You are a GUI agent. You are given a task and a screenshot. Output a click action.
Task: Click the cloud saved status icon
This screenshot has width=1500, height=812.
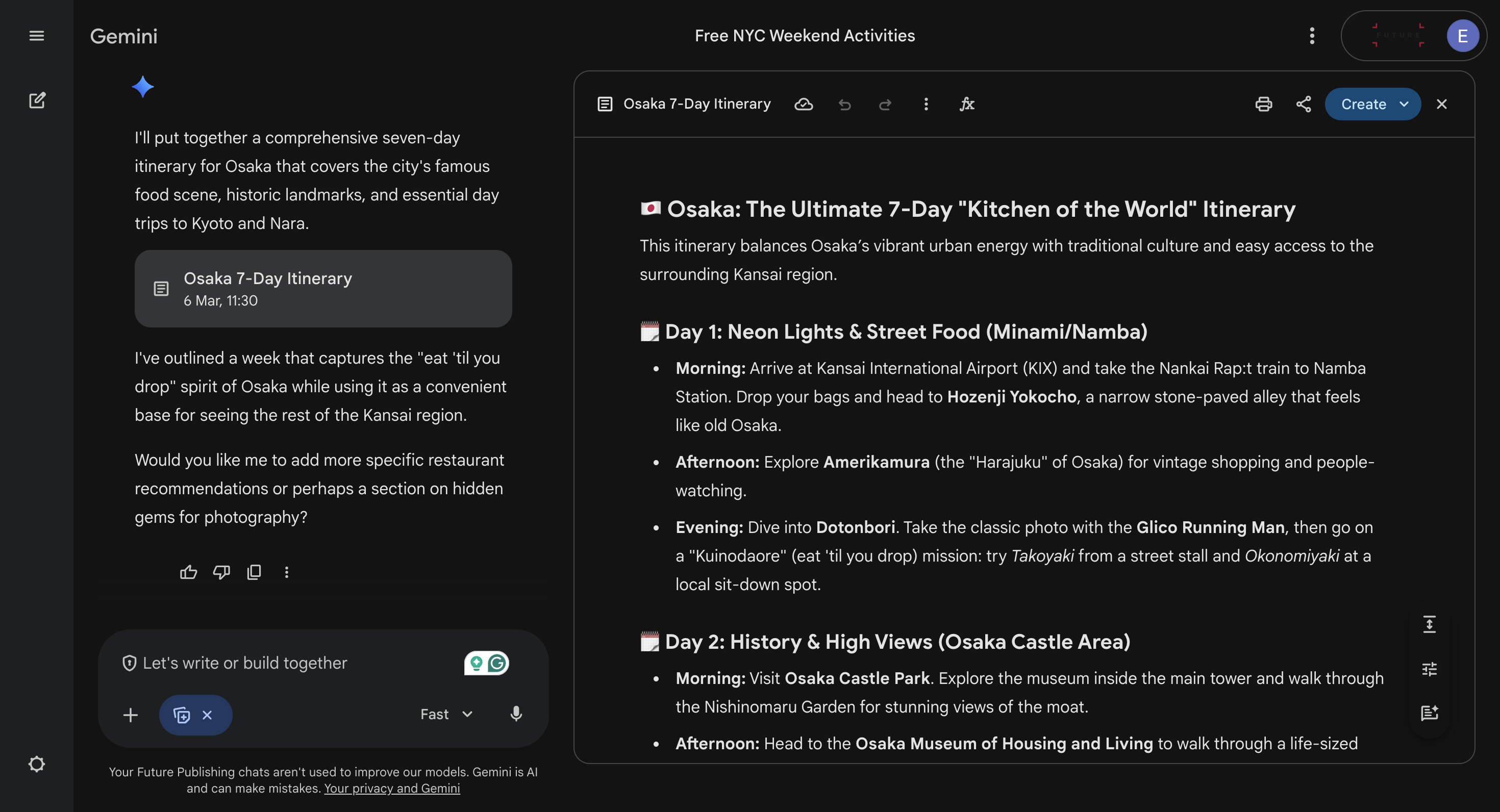coord(804,104)
